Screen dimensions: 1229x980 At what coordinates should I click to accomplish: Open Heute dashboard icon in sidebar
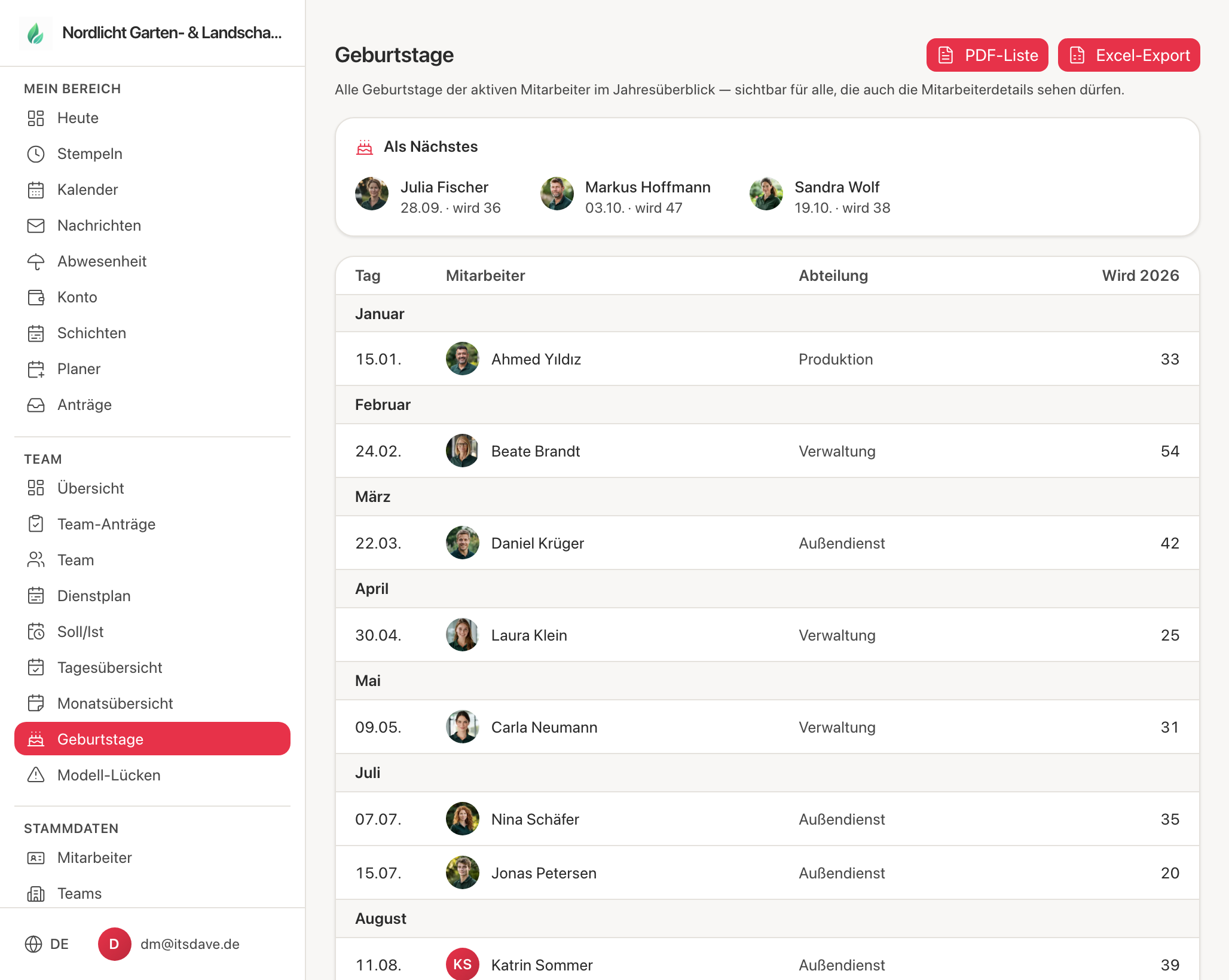[x=36, y=118]
